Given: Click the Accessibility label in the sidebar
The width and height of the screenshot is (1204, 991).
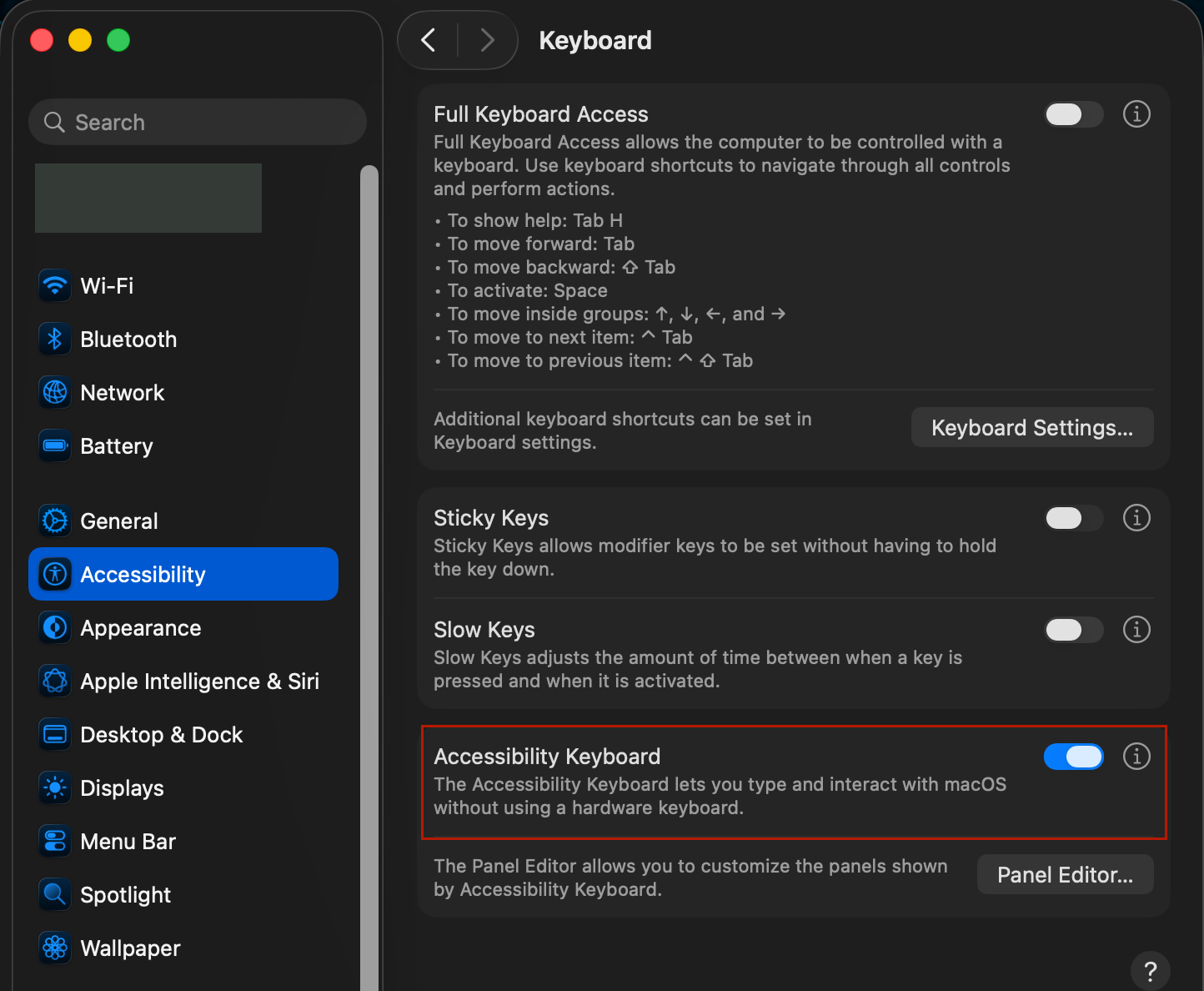Looking at the screenshot, I should point(143,575).
